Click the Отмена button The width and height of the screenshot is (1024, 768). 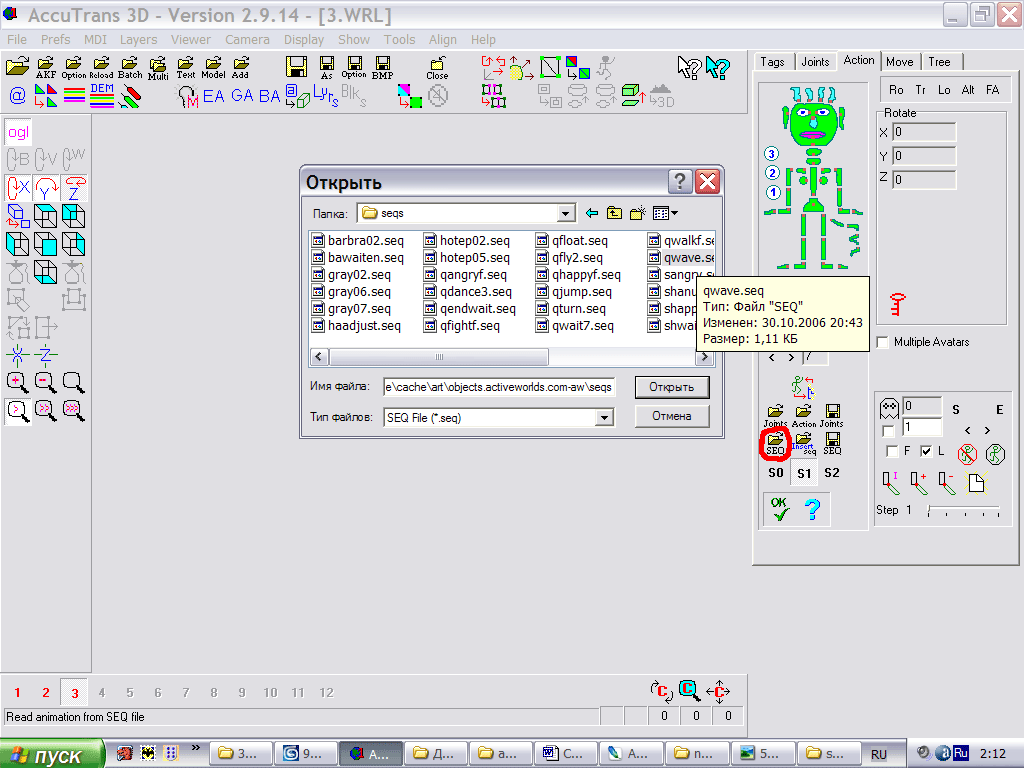click(672, 416)
